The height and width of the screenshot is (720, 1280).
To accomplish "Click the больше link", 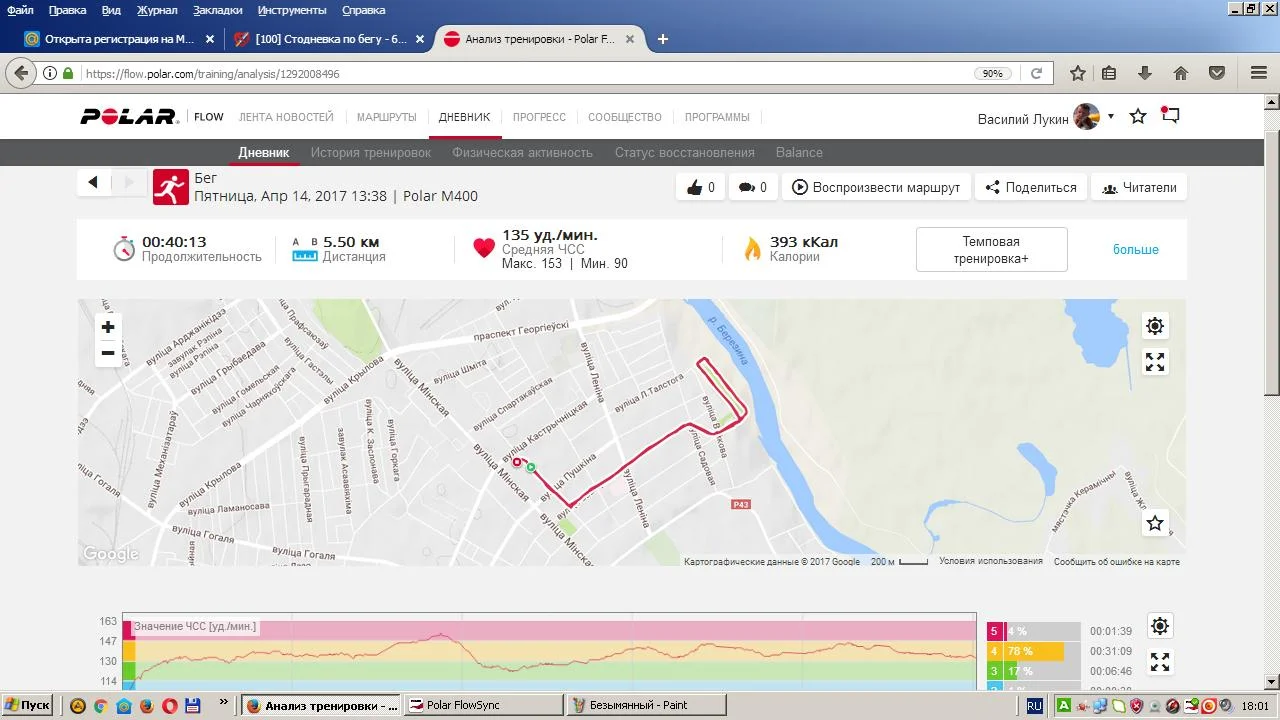I will click(1136, 250).
